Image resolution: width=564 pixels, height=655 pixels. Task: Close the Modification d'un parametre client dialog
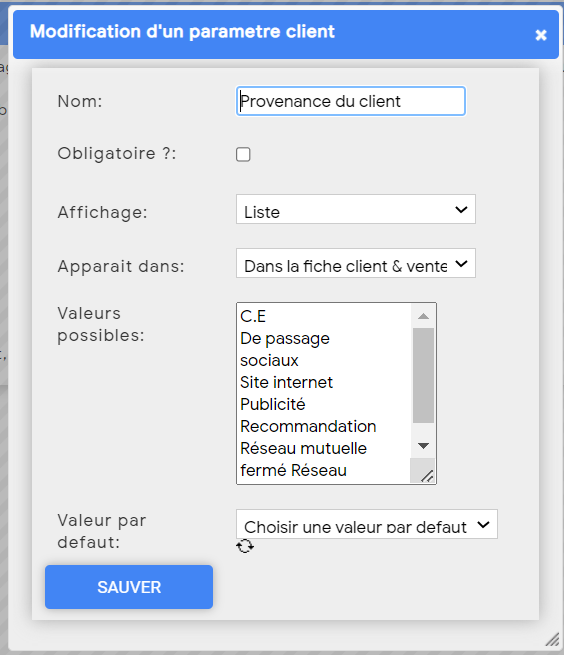click(541, 35)
